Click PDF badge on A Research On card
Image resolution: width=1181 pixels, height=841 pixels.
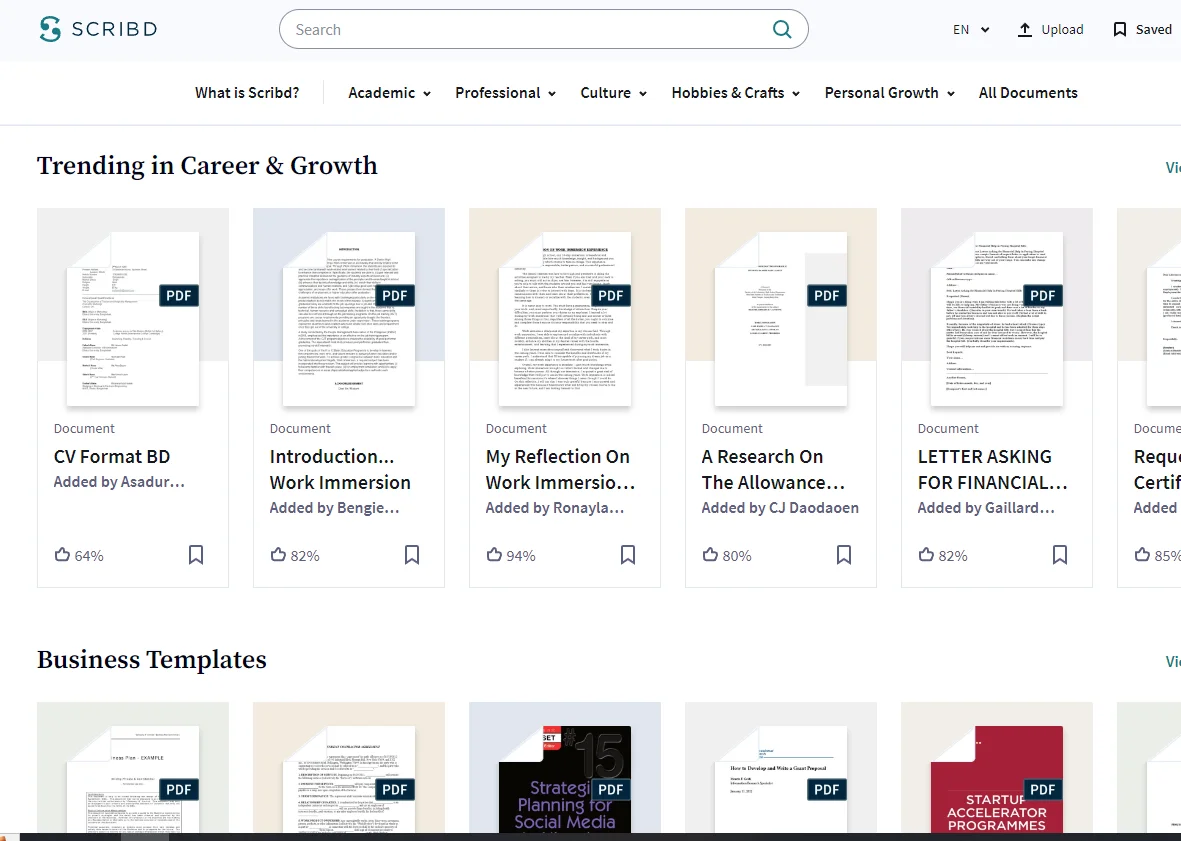(x=827, y=295)
